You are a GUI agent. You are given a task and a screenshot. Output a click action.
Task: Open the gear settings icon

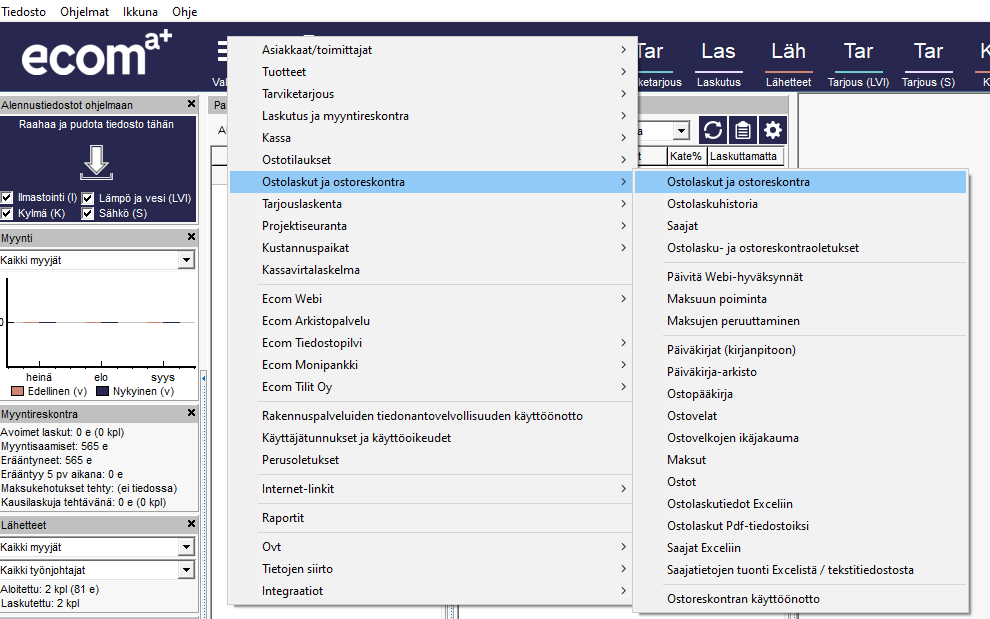click(773, 131)
